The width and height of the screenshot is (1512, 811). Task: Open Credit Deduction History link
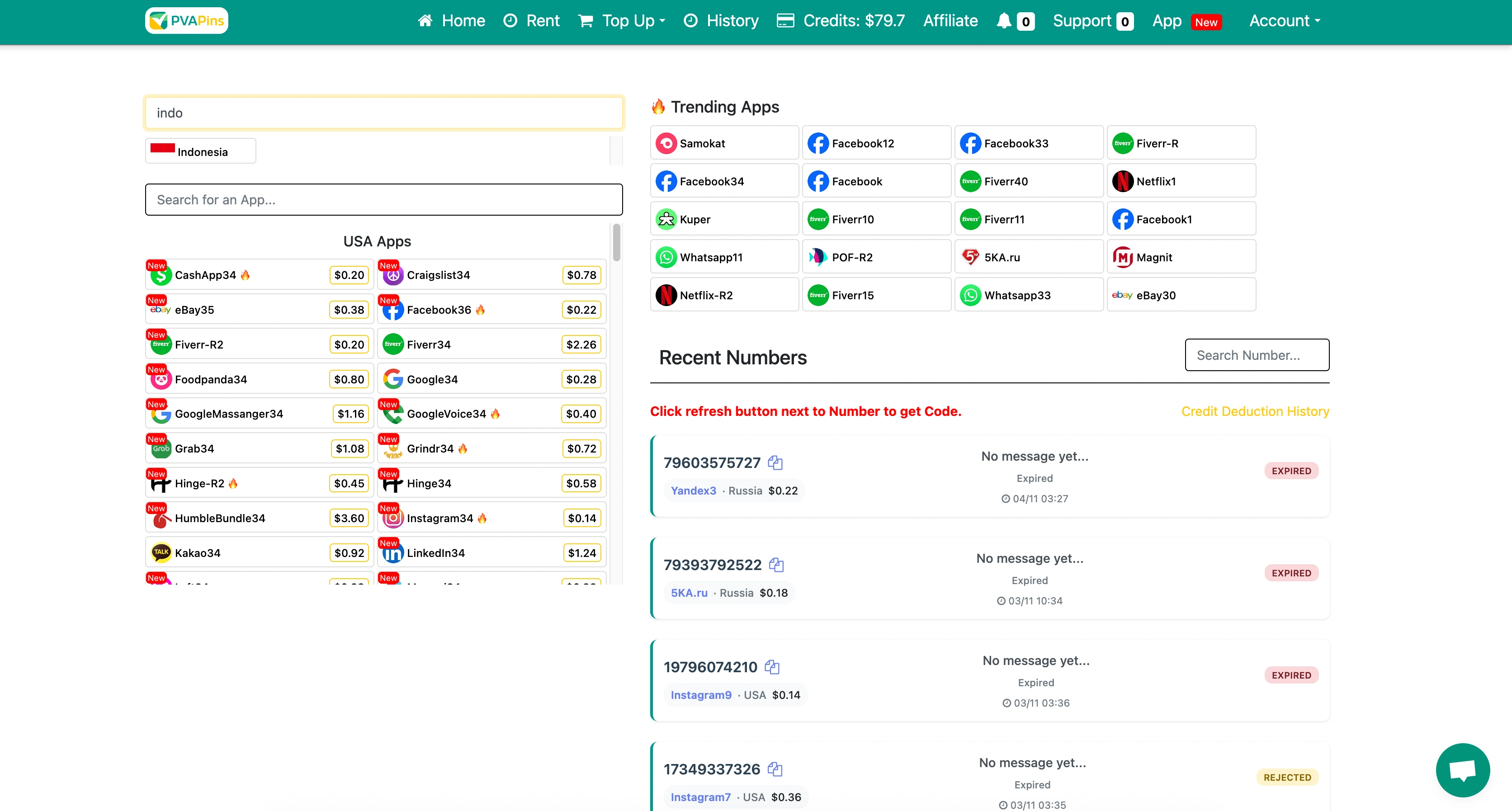tap(1255, 411)
